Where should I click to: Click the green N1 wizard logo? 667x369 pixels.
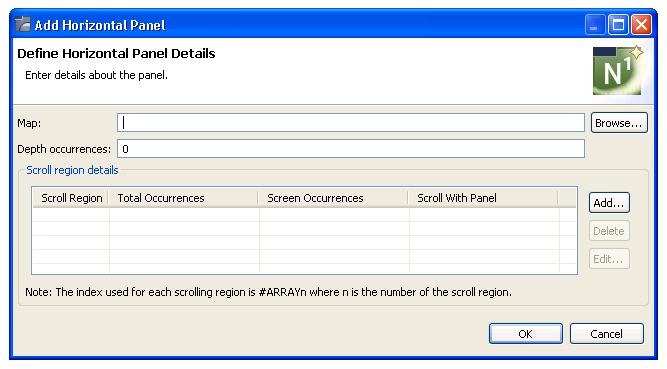tap(619, 70)
